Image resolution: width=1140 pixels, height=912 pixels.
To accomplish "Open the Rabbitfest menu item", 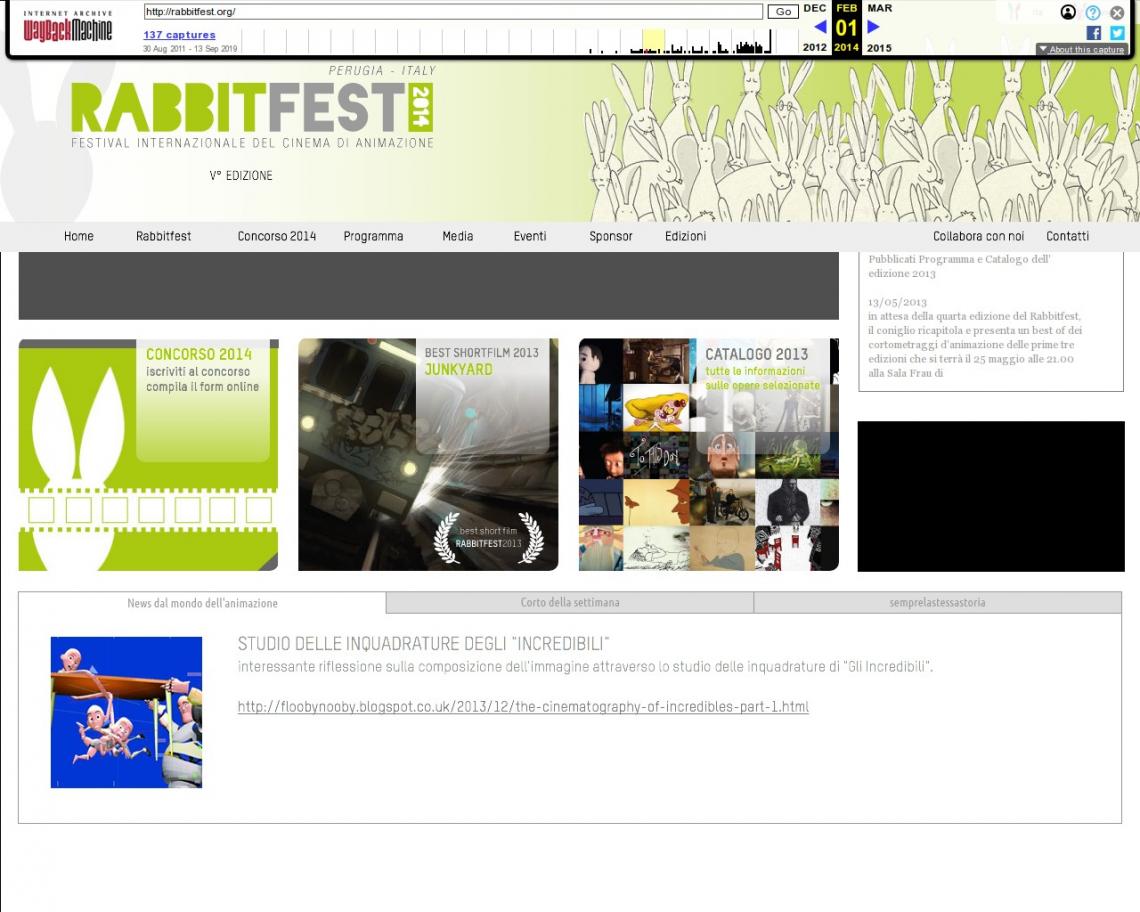I will (164, 236).
